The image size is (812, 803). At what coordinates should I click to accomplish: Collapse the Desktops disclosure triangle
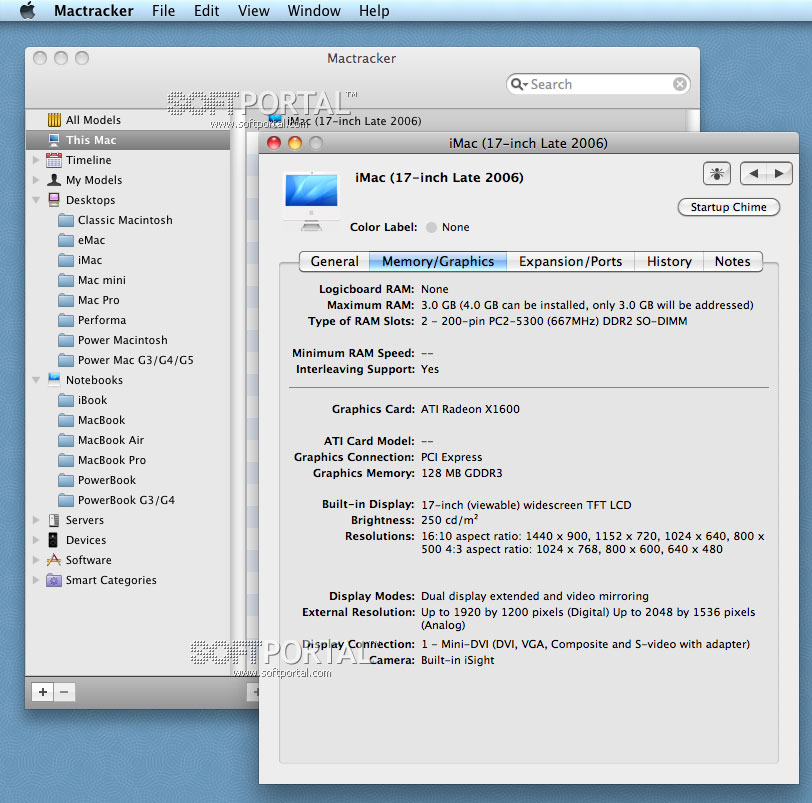click(x=36, y=200)
